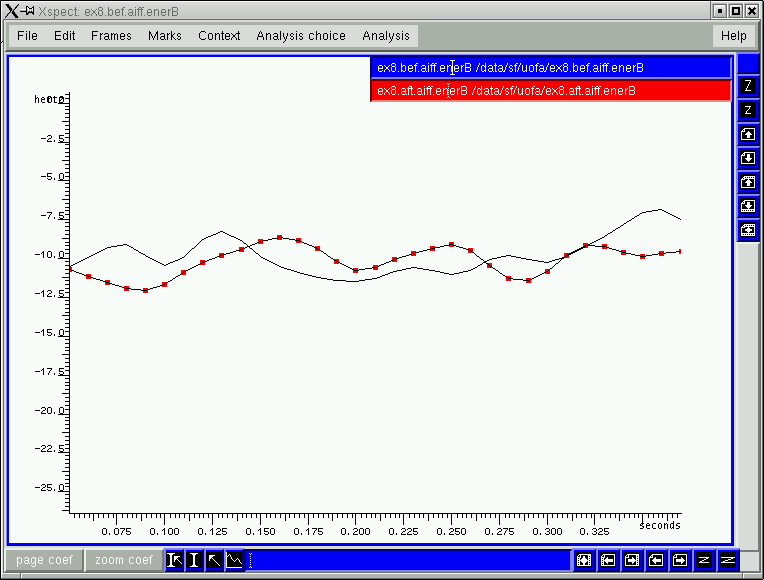The image size is (764, 580).
Task: Click the -10.0 label on the vertical axis
Action: coord(49,254)
